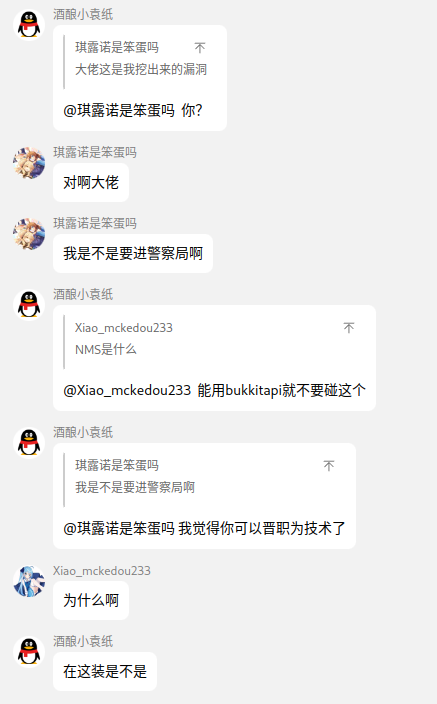
Task: Click penguin avatar beside bukkitapi reply
Action: click(x=29, y=305)
